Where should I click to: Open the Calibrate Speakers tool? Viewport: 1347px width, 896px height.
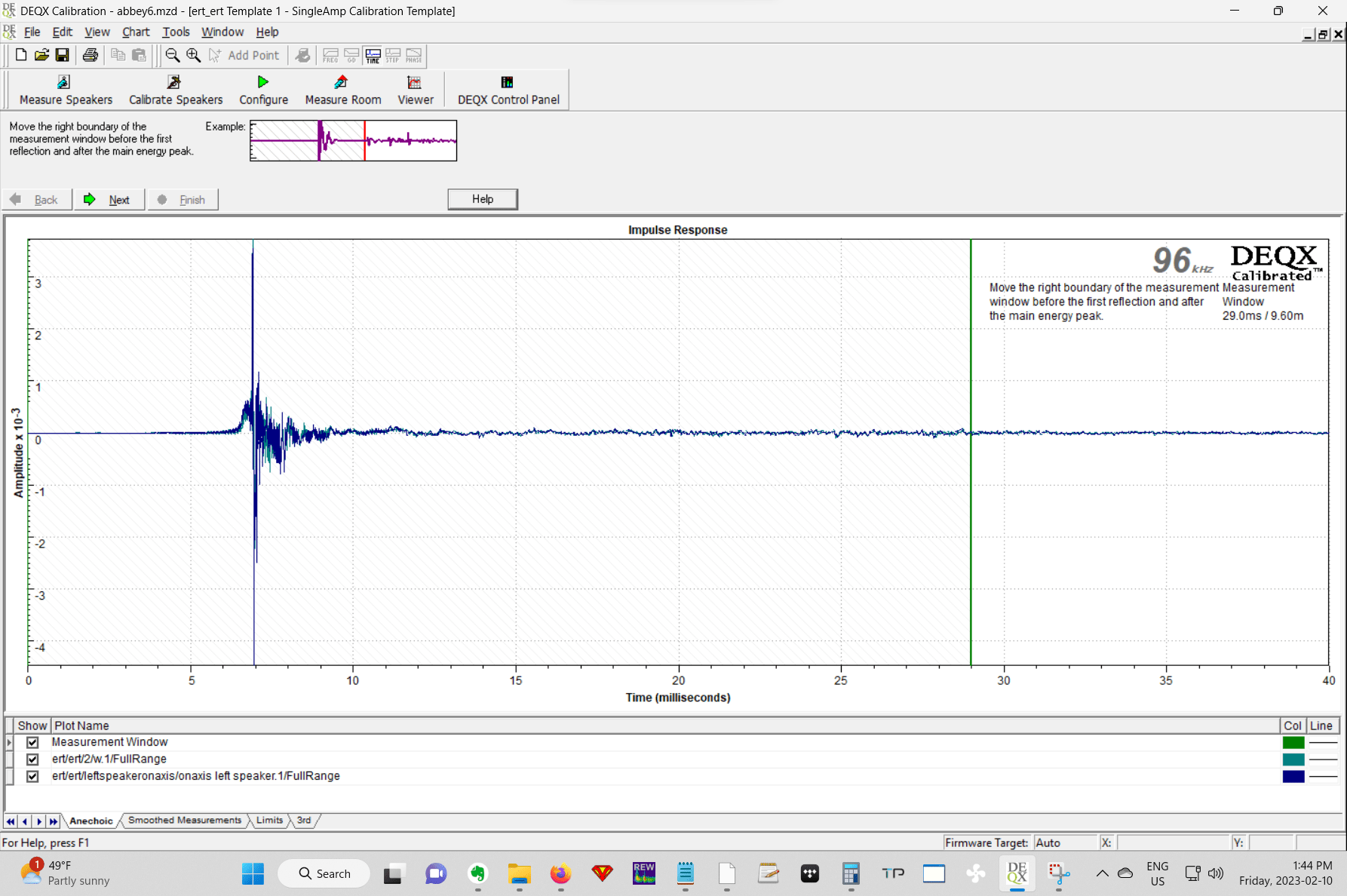(x=176, y=91)
